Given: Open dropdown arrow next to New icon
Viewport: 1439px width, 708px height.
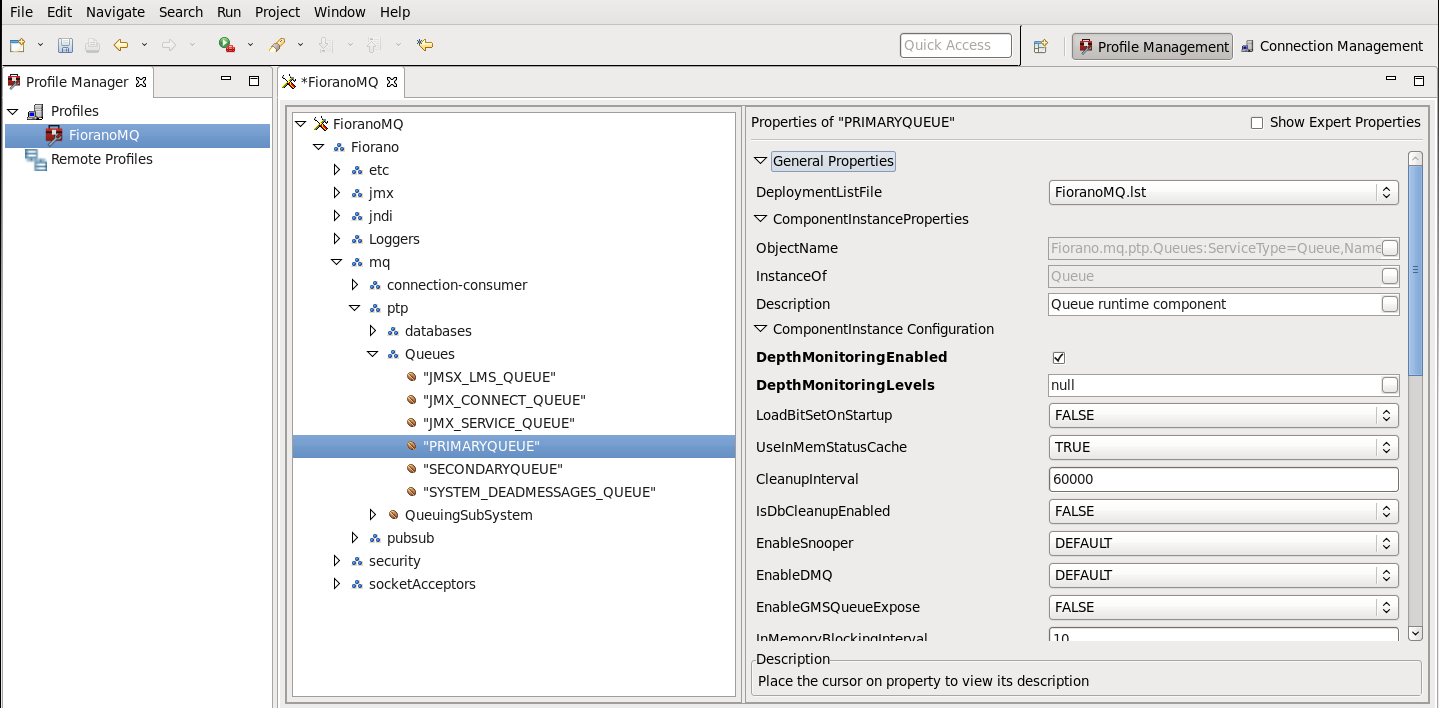Looking at the screenshot, I should (41, 45).
